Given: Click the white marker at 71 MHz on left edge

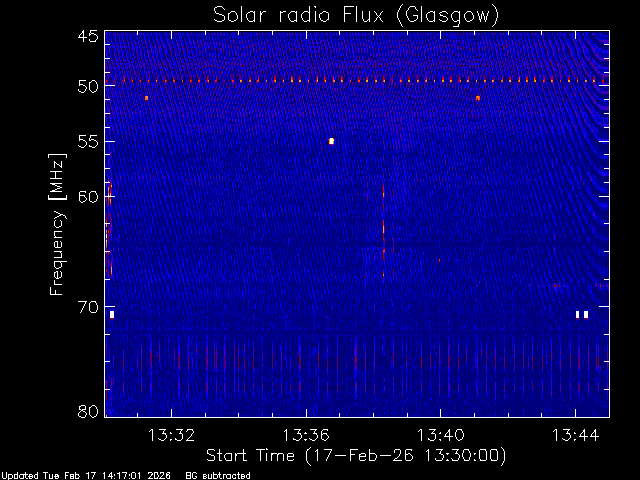Looking at the screenshot, I should (112, 315).
